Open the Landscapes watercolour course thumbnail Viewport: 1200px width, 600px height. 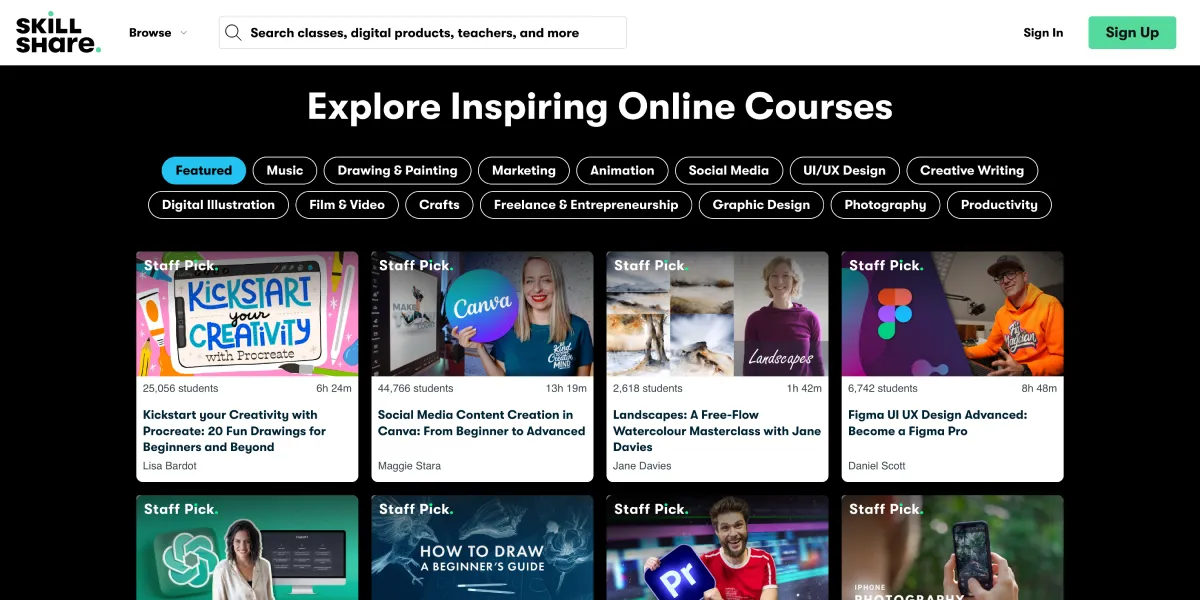pyautogui.click(x=717, y=314)
